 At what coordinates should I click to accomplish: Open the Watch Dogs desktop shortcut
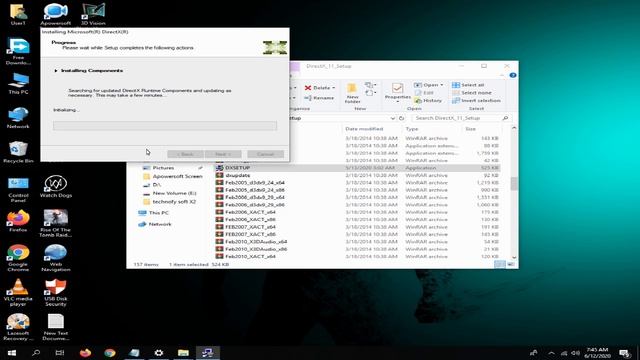coord(56,186)
